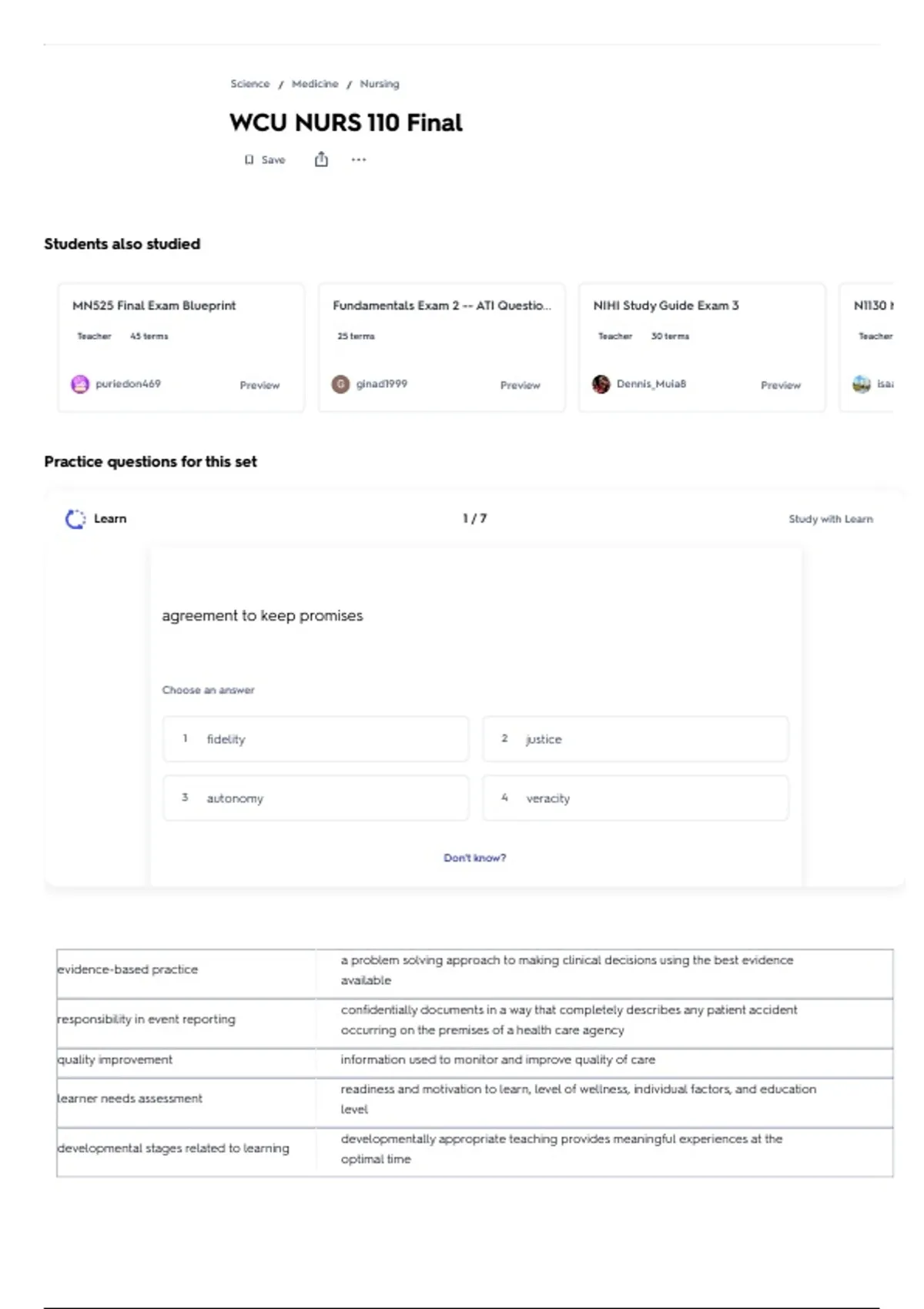Open the Nursing breadcrumb link

pyautogui.click(x=380, y=84)
